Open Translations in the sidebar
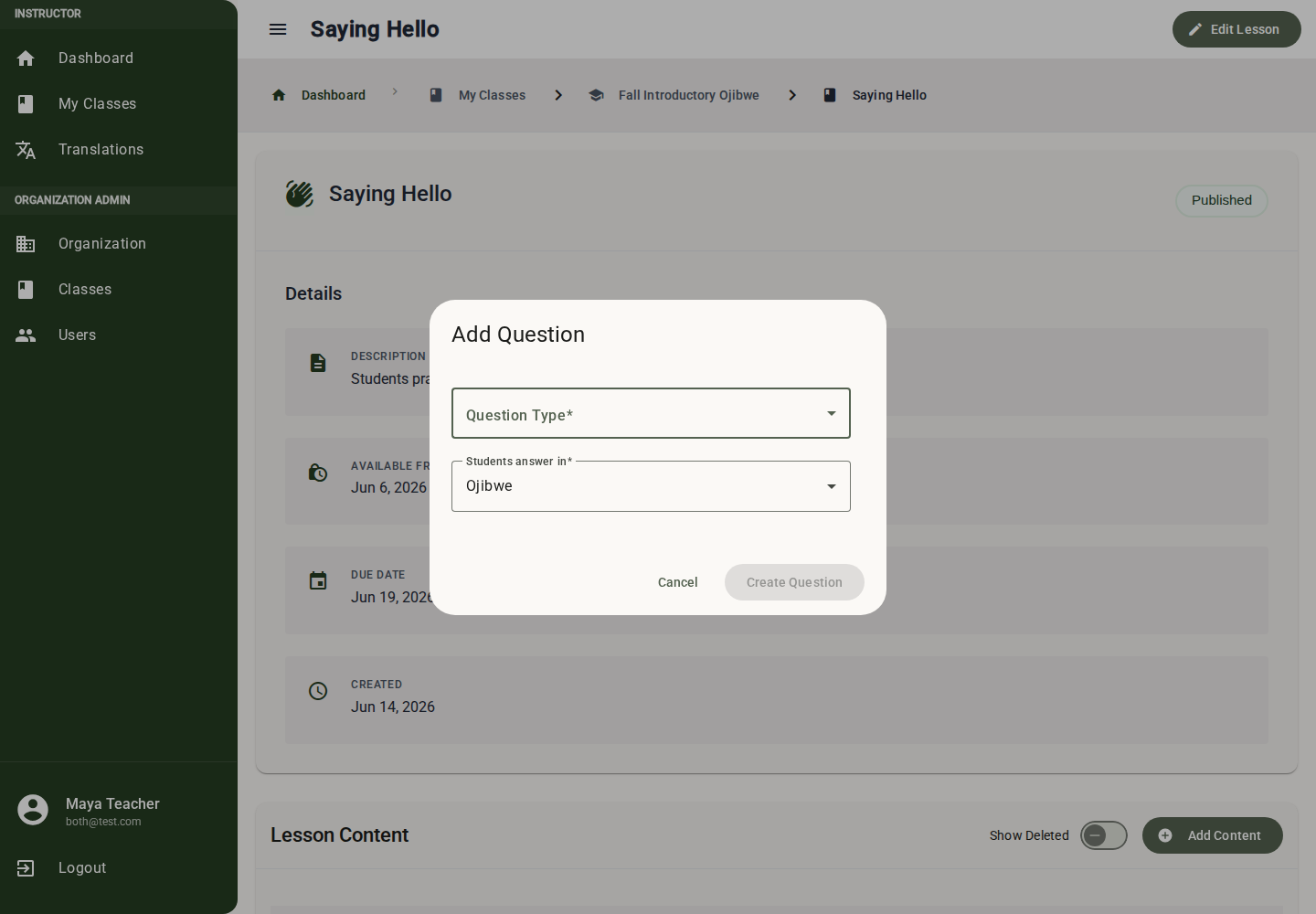The height and width of the screenshot is (914, 1316). 119,150
